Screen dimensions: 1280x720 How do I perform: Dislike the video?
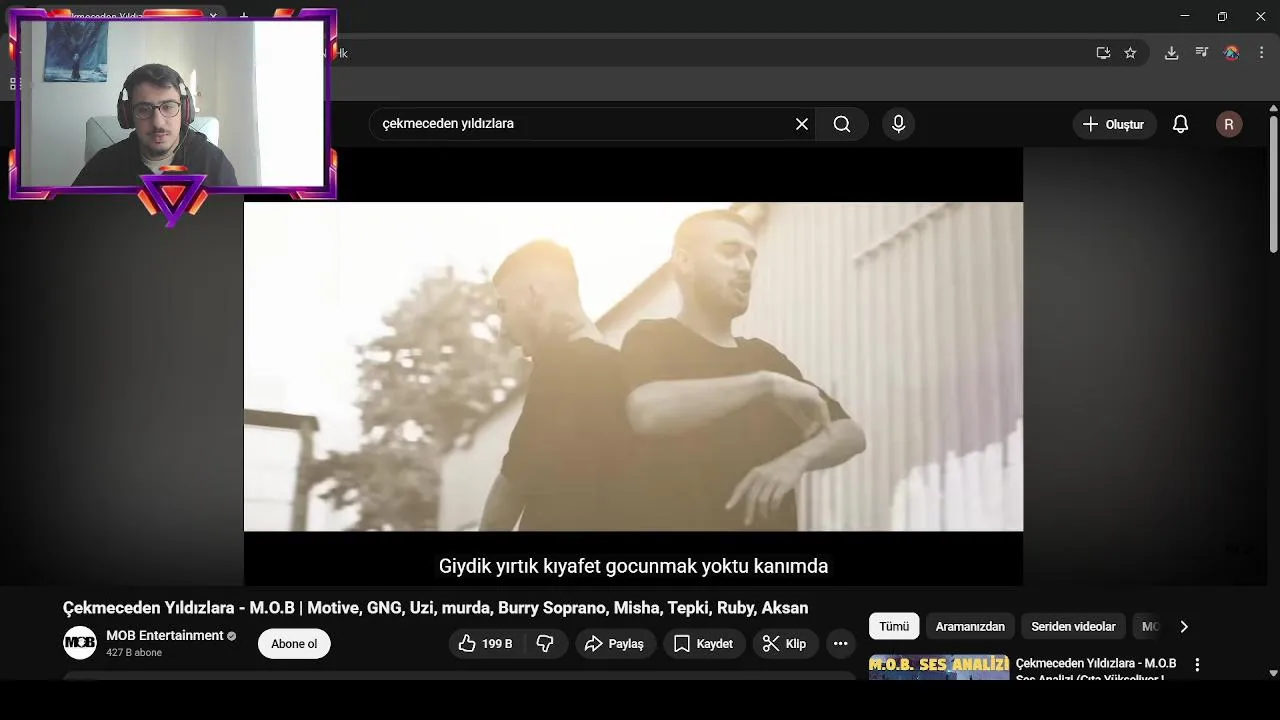[x=546, y=644]
